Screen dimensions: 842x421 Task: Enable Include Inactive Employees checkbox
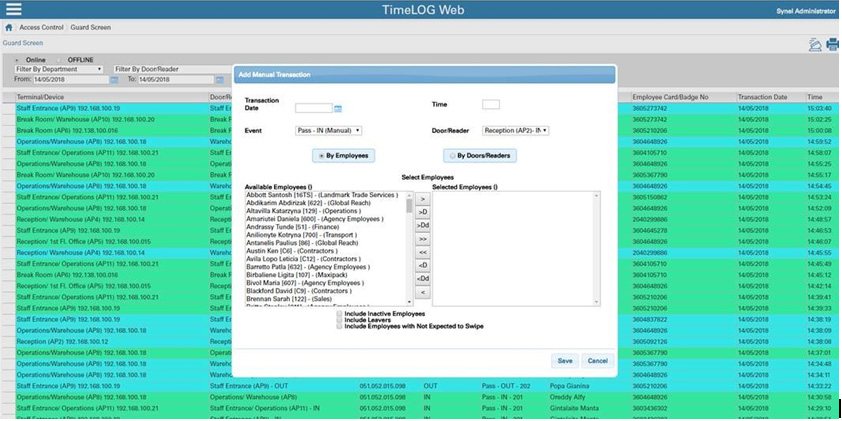click(x=340, y=314)
